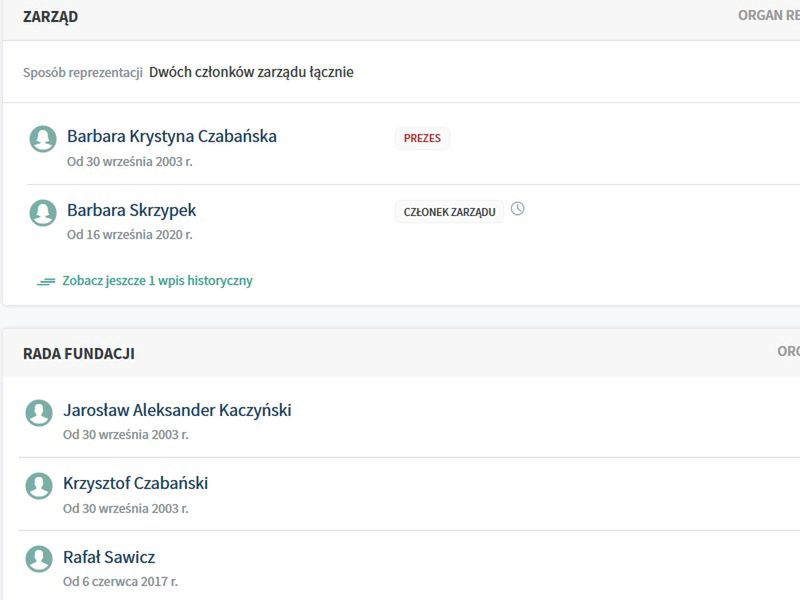The height and width of the screenshot is (600, 800).
Task: Open Krzysztof Czabański's profile link
Action: click(x=135, y=483)
